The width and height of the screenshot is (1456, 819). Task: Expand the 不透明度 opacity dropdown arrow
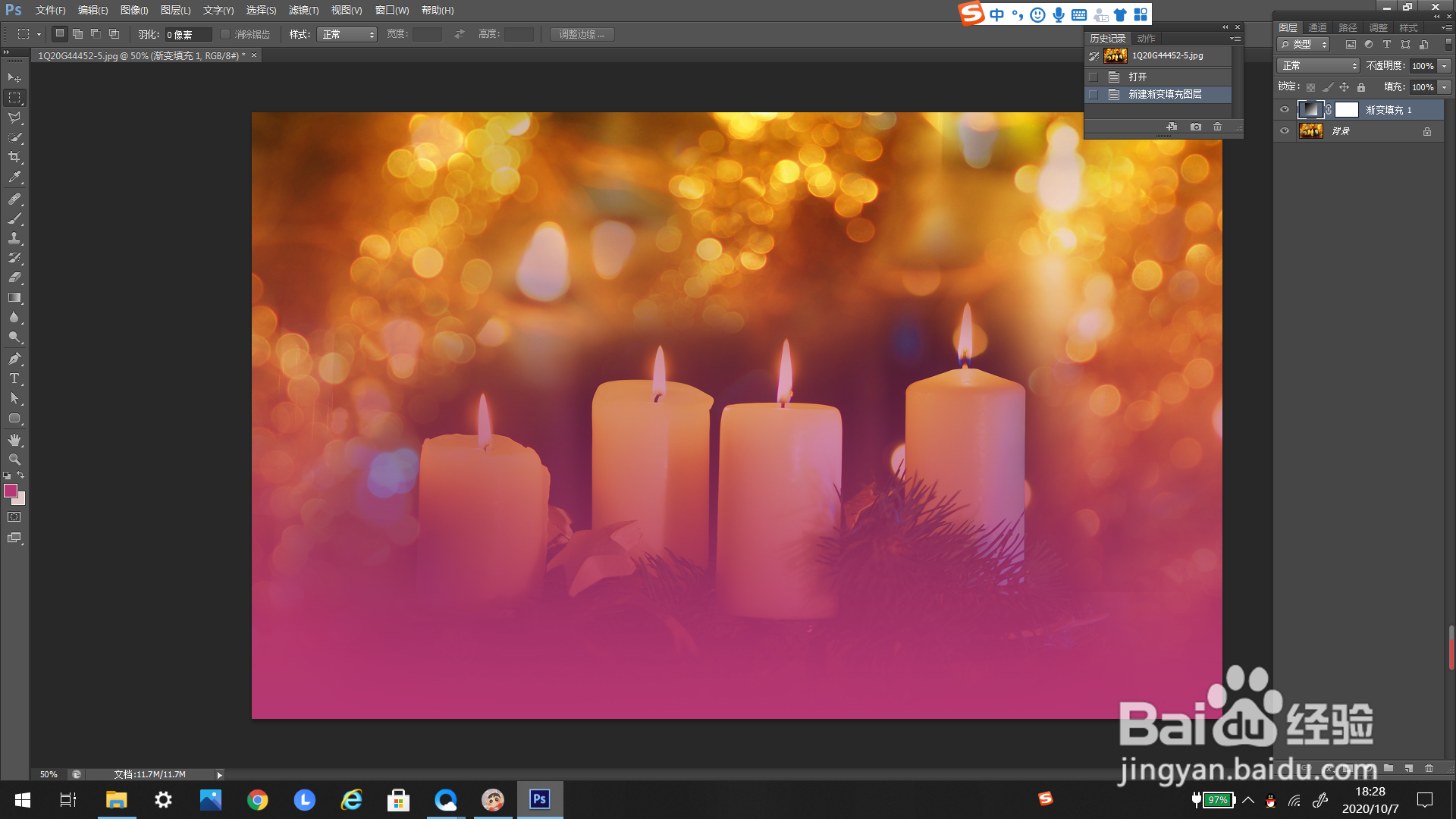(x=1445, y=66)
